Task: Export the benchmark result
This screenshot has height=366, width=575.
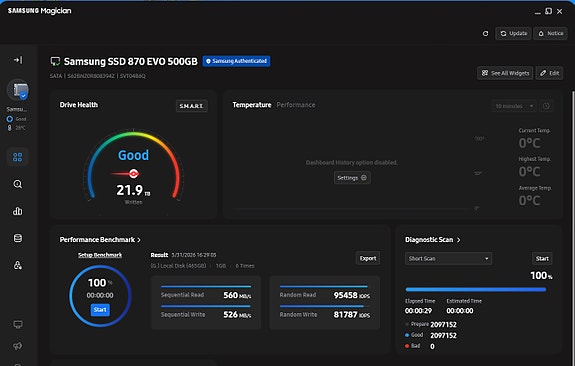Action: [x=368, y=258]
